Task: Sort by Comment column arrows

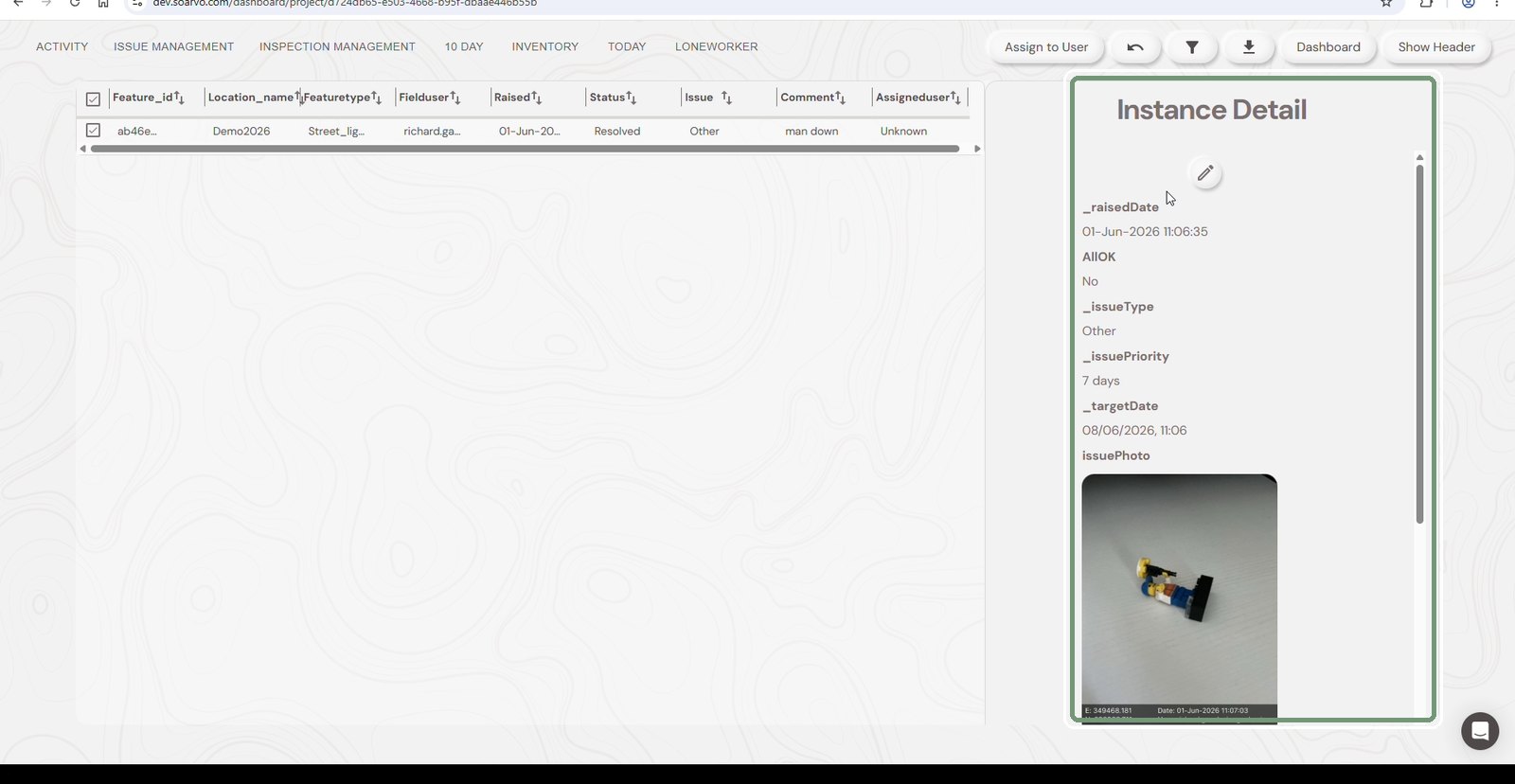Action: tap(841, 98)
